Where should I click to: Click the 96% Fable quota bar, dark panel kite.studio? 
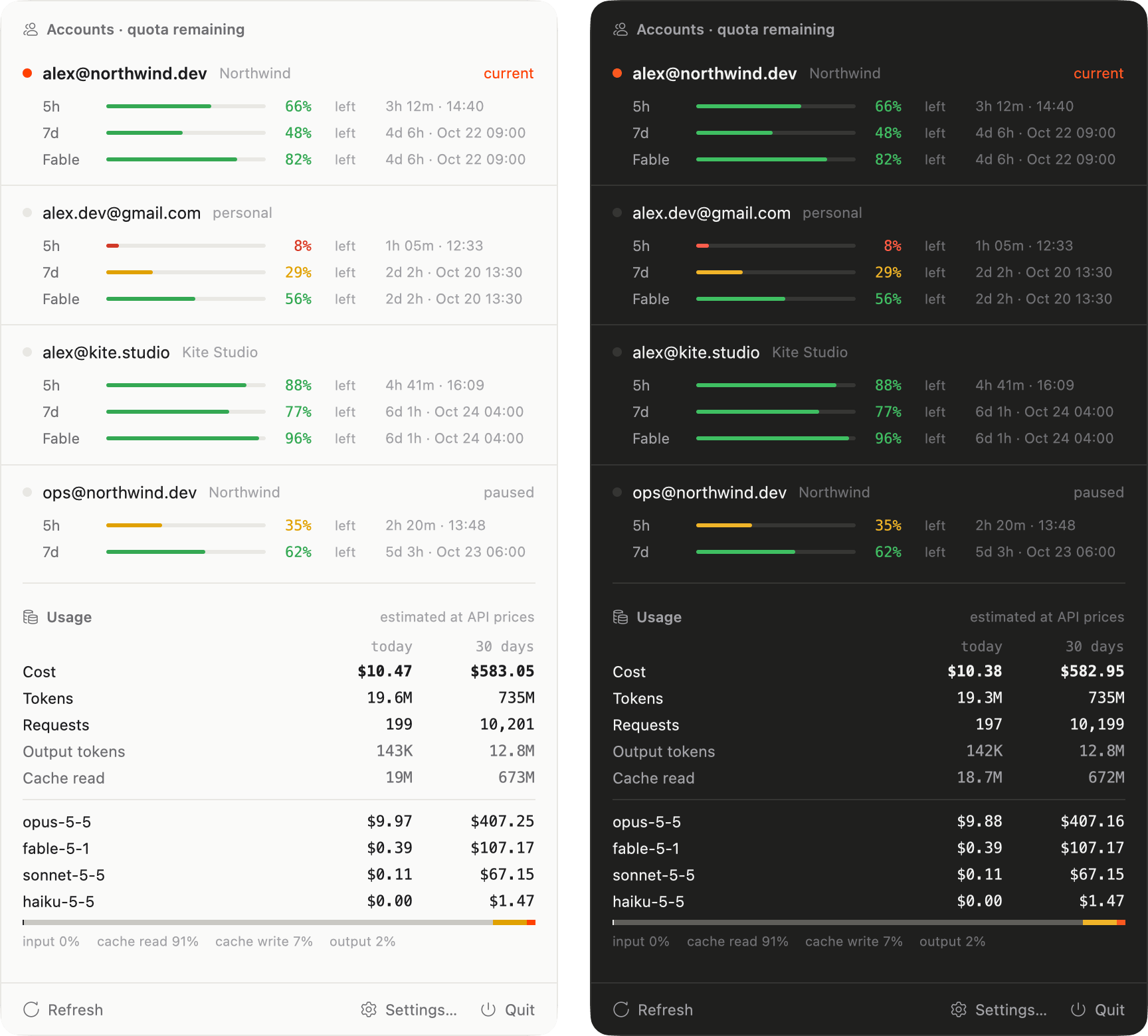(x=776, y=438)
